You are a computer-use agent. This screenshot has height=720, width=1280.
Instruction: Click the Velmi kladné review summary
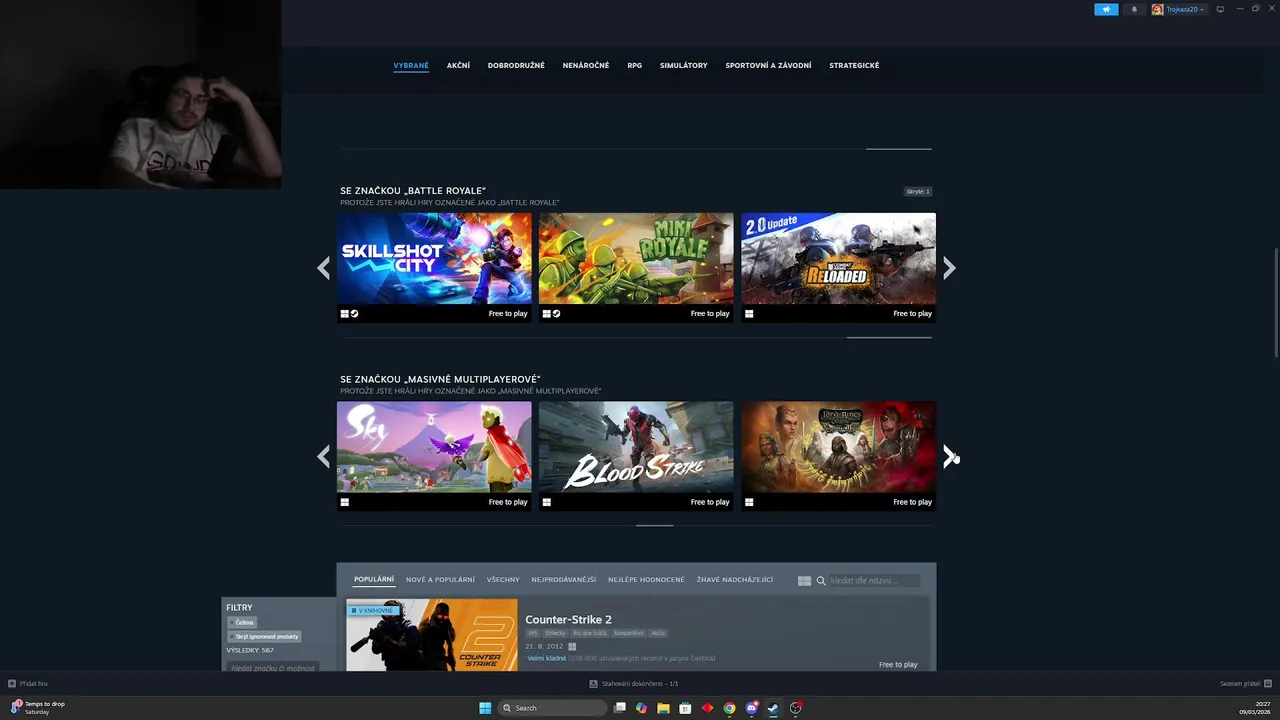click(546, 658)
